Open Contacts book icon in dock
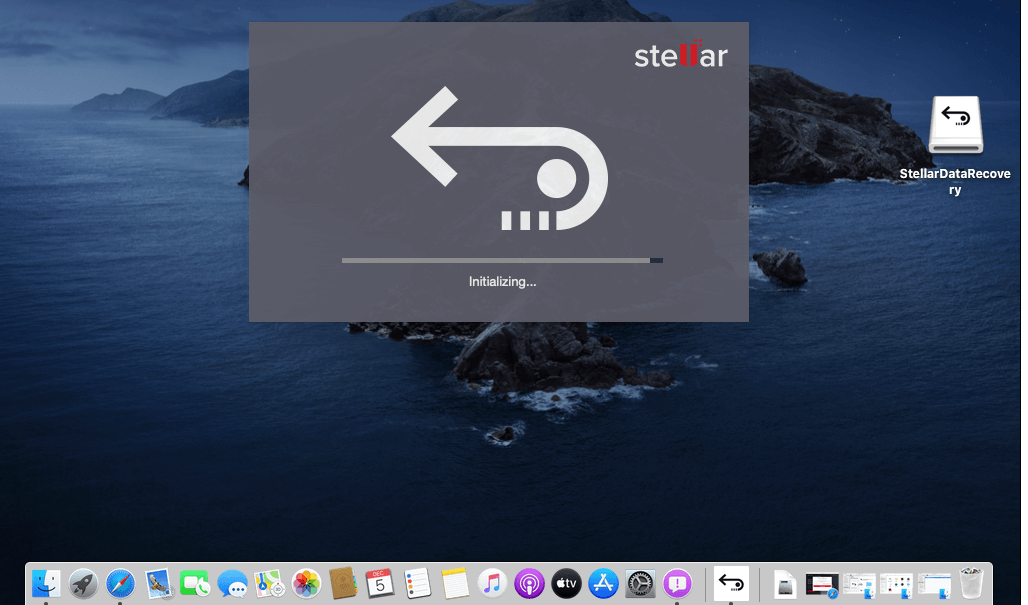This screenshot has width=1028, height=605. [344, 583]
